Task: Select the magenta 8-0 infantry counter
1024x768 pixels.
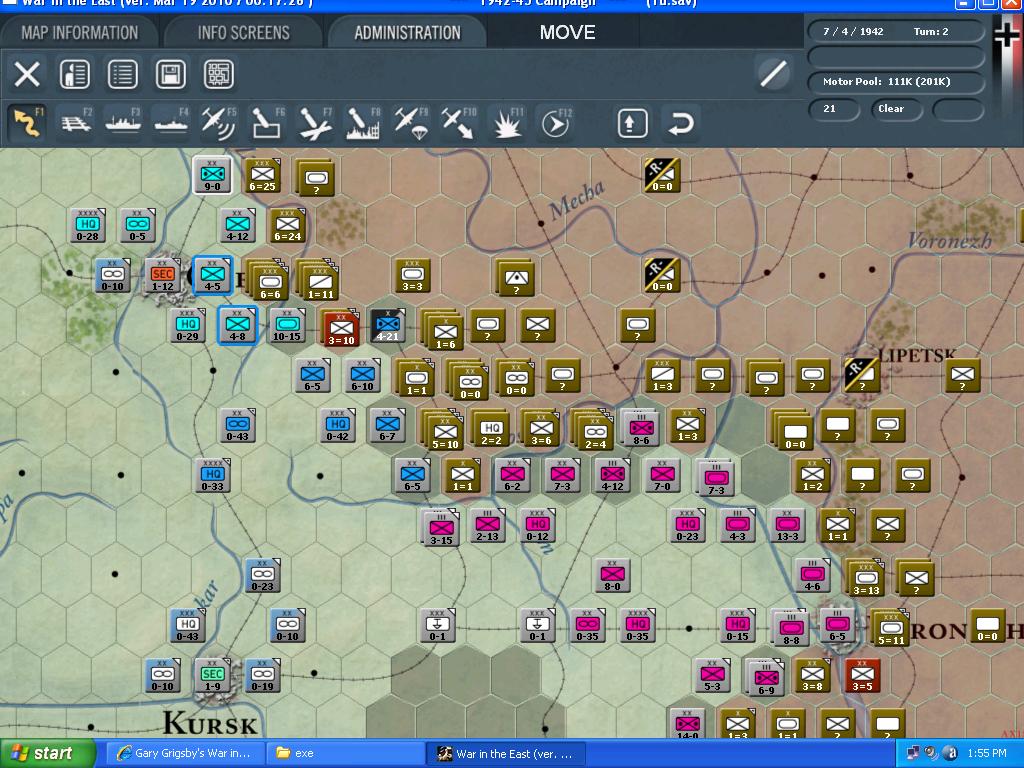Action: [x=613, y=575]
